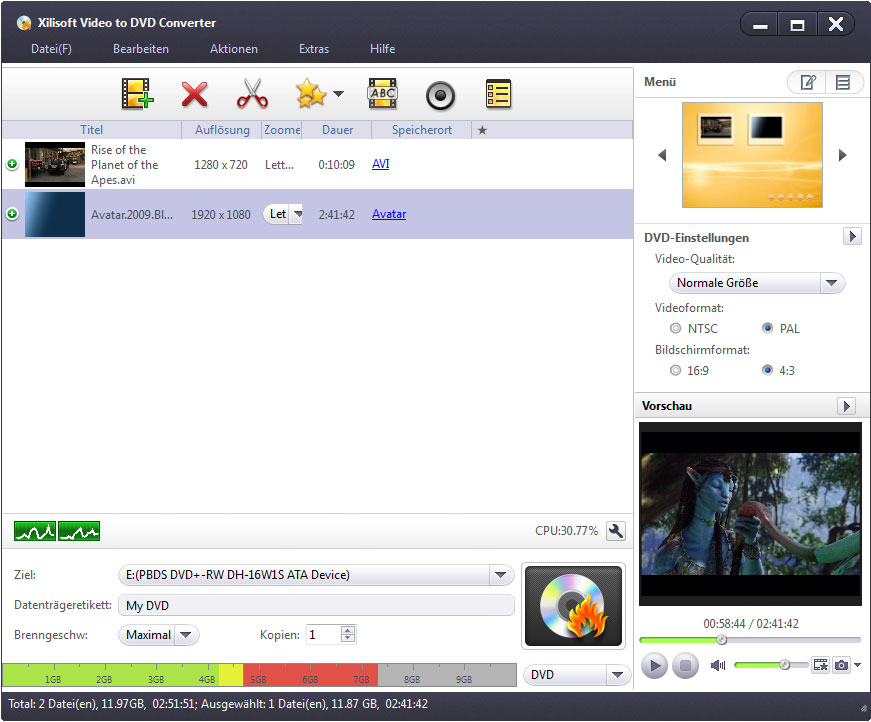This screenshot has height=722, width=871.
Task: Click the AVI location link
Action: tap(381, 164)
